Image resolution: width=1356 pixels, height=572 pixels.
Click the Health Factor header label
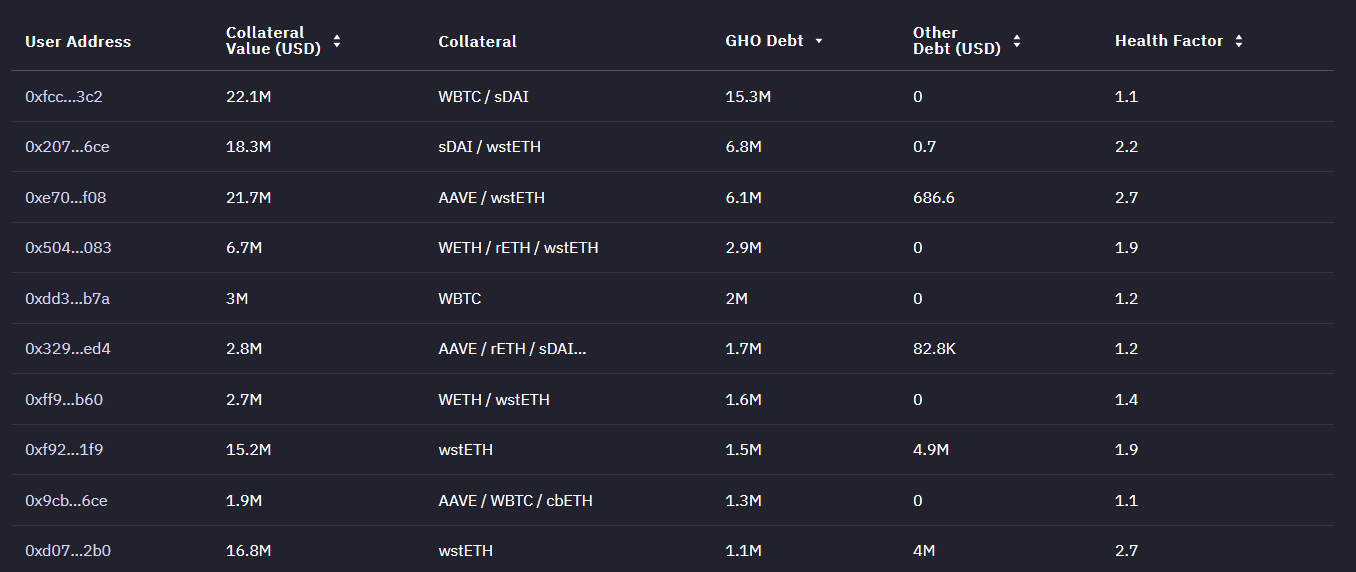tap(1168, 41)
